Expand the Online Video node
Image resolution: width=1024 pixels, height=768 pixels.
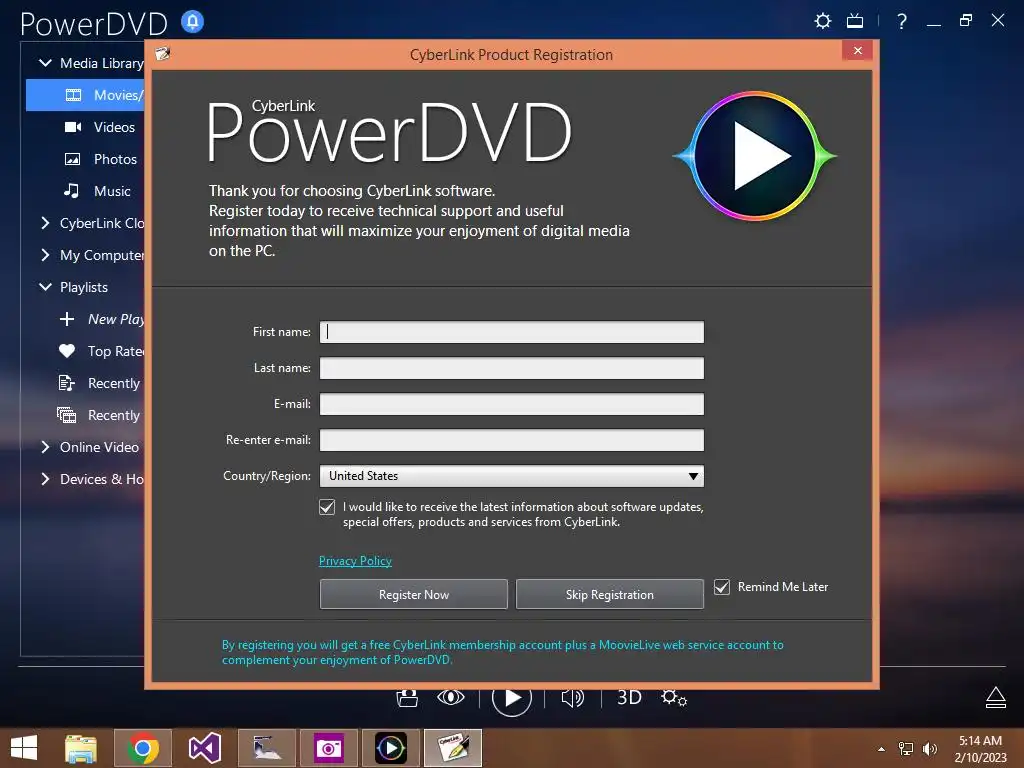click(x=45, y=447)
